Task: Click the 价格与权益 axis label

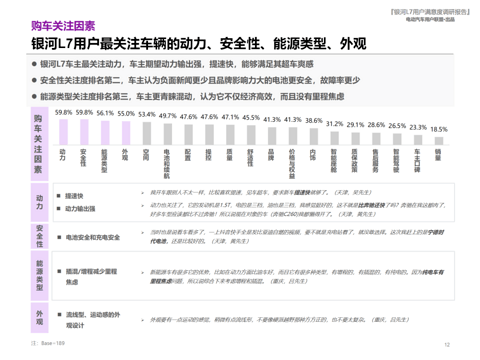Action: tap(292, 164)
